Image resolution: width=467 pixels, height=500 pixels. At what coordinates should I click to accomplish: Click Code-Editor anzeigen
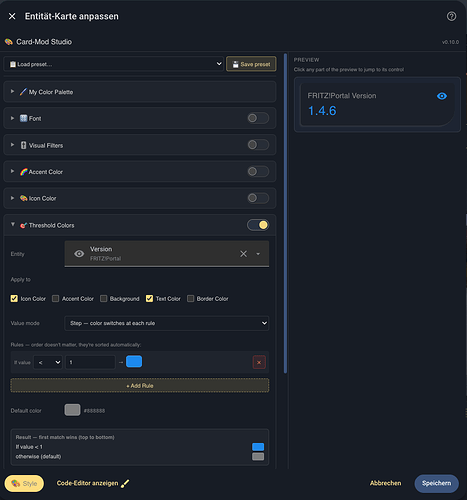click(x=87, y=483)
